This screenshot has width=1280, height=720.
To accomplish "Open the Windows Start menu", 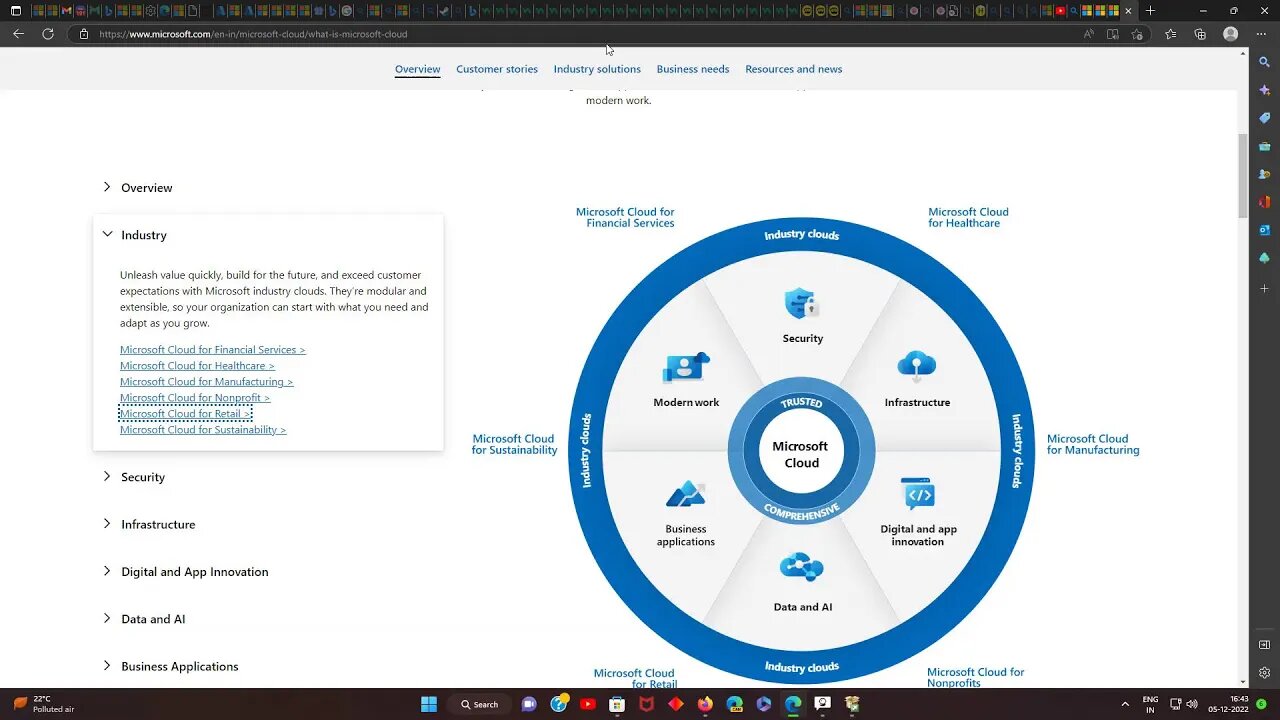I will (x=429, y=704).
